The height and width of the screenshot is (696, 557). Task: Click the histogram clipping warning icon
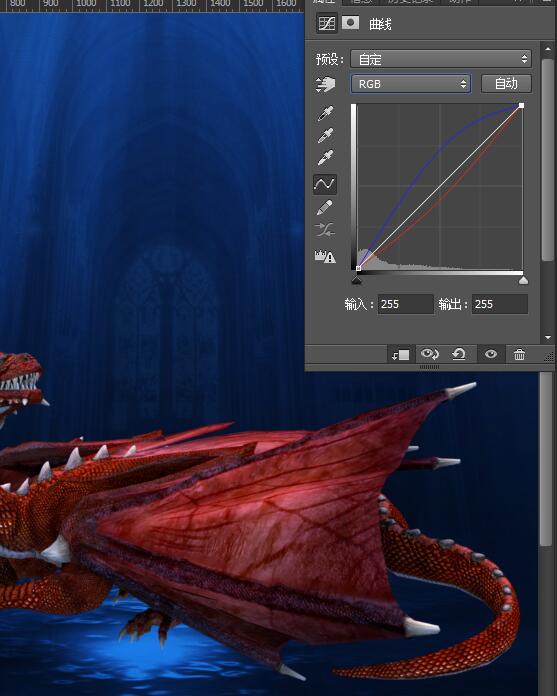(325, 256)
